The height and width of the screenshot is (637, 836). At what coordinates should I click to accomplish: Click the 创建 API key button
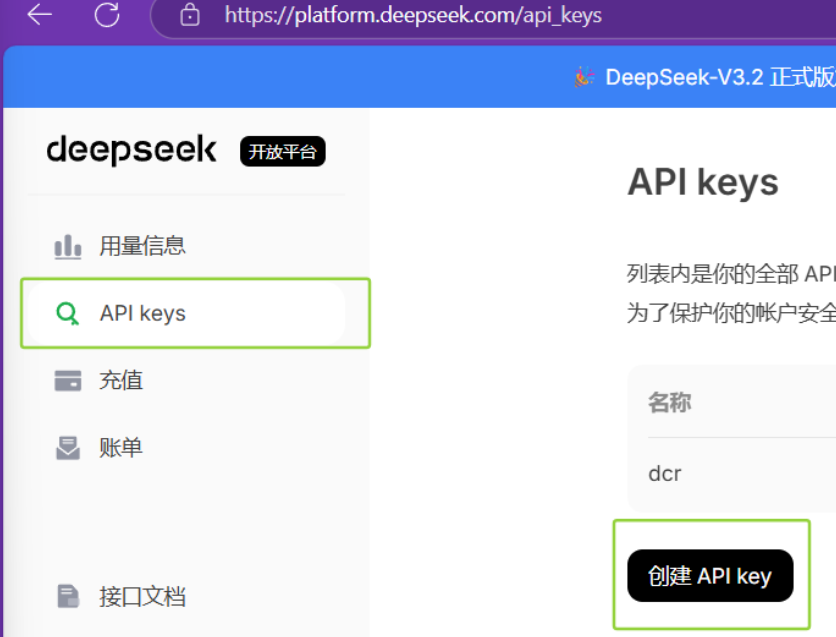[x=710, y=576]
